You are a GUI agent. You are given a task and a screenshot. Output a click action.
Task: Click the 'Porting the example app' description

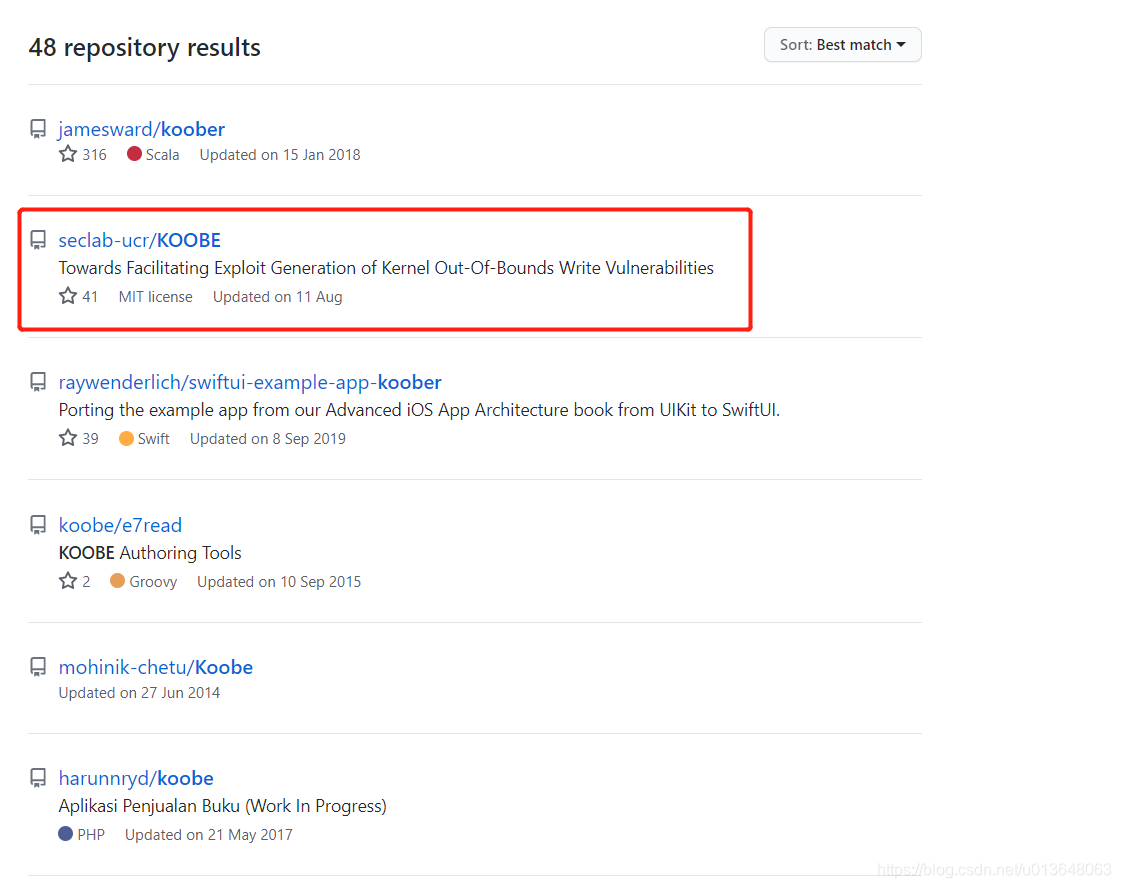419,410
